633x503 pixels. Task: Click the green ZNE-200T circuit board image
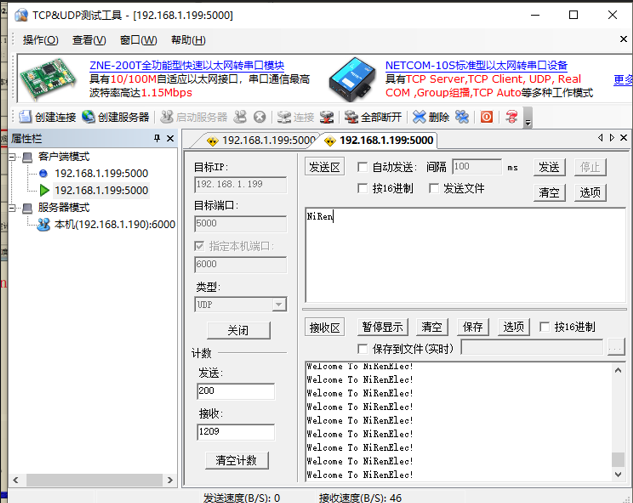point(48,79)
